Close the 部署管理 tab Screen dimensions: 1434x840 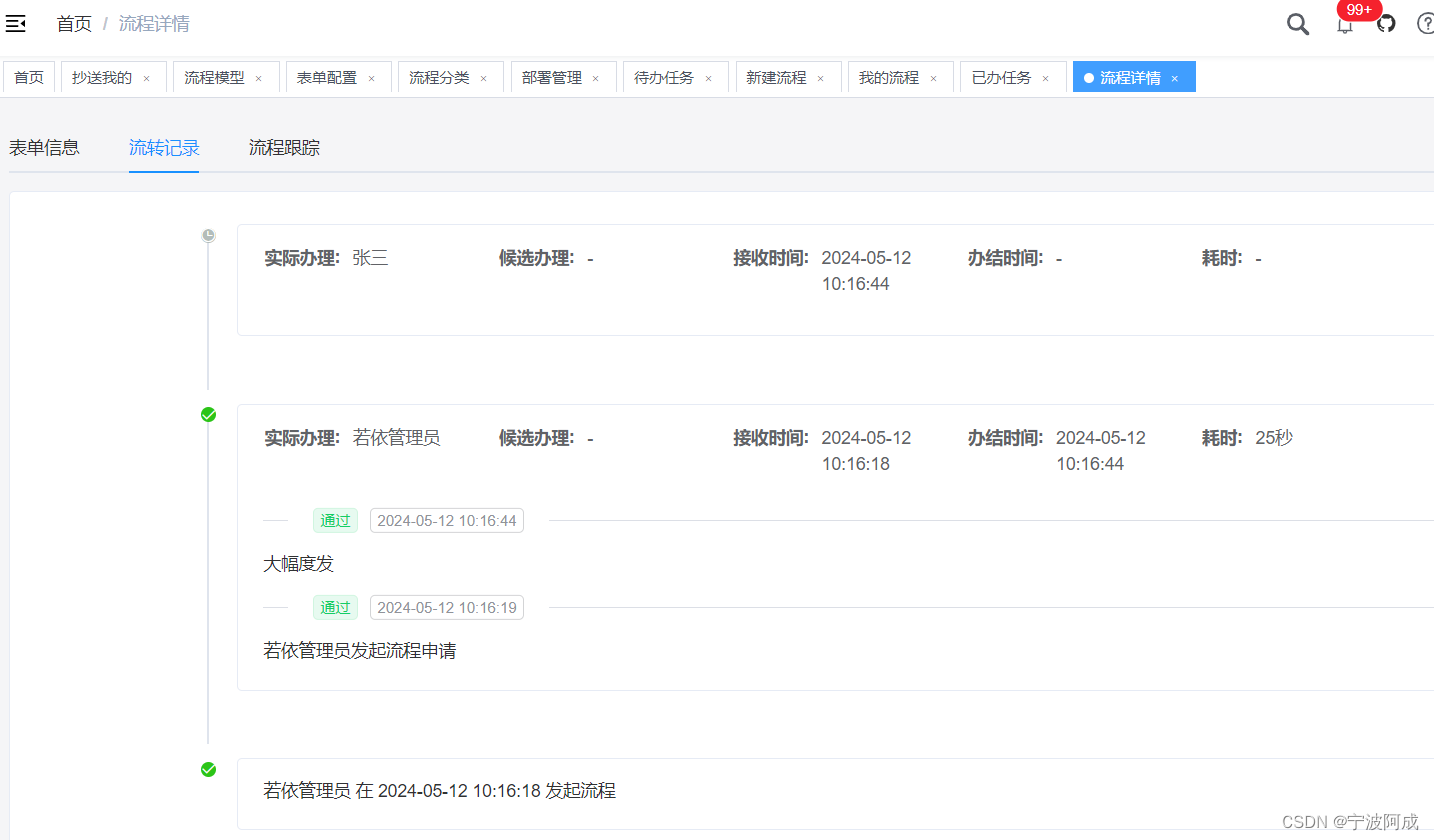tap(595, 78)
